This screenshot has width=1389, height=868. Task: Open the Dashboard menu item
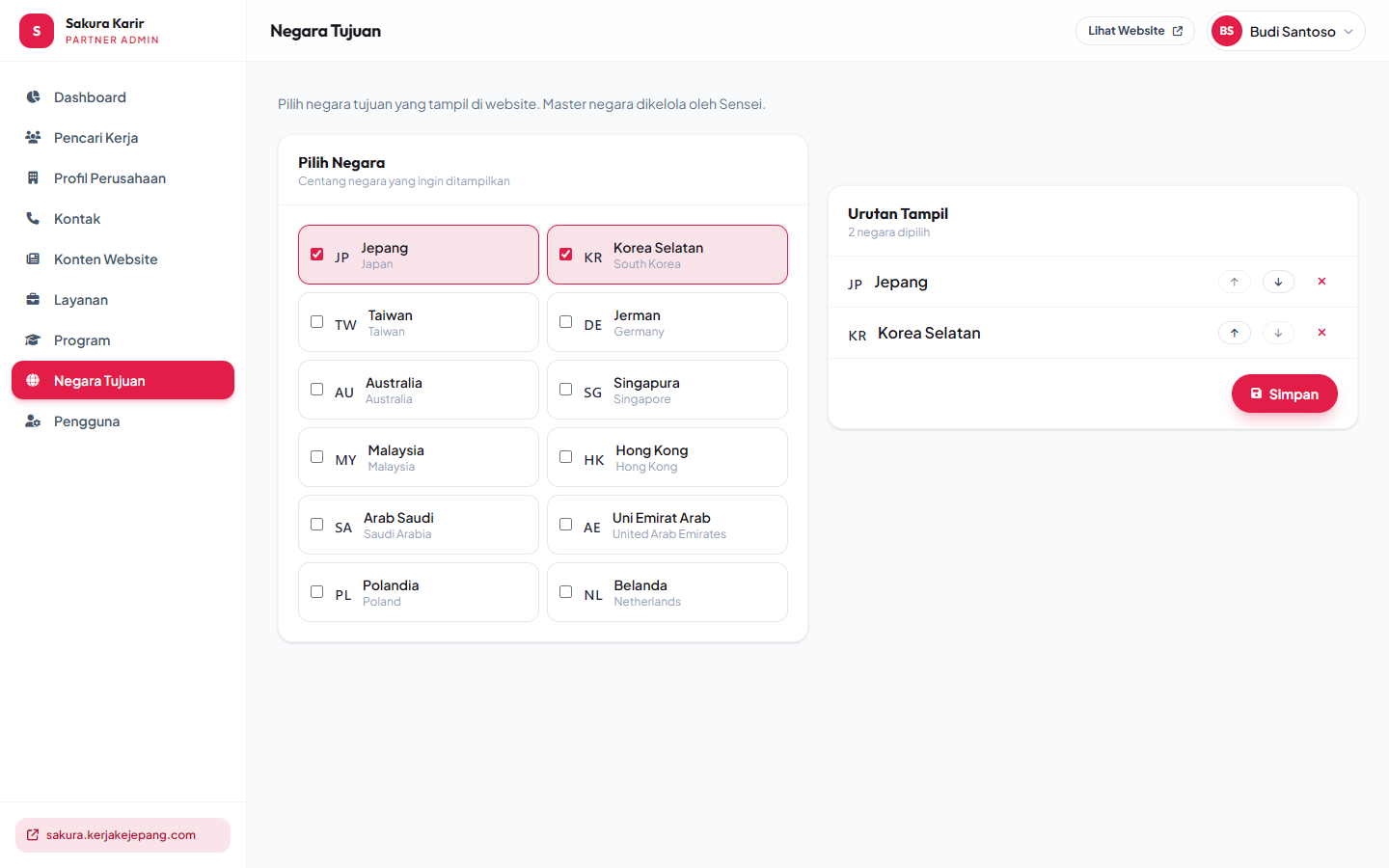tap(123, 97)
